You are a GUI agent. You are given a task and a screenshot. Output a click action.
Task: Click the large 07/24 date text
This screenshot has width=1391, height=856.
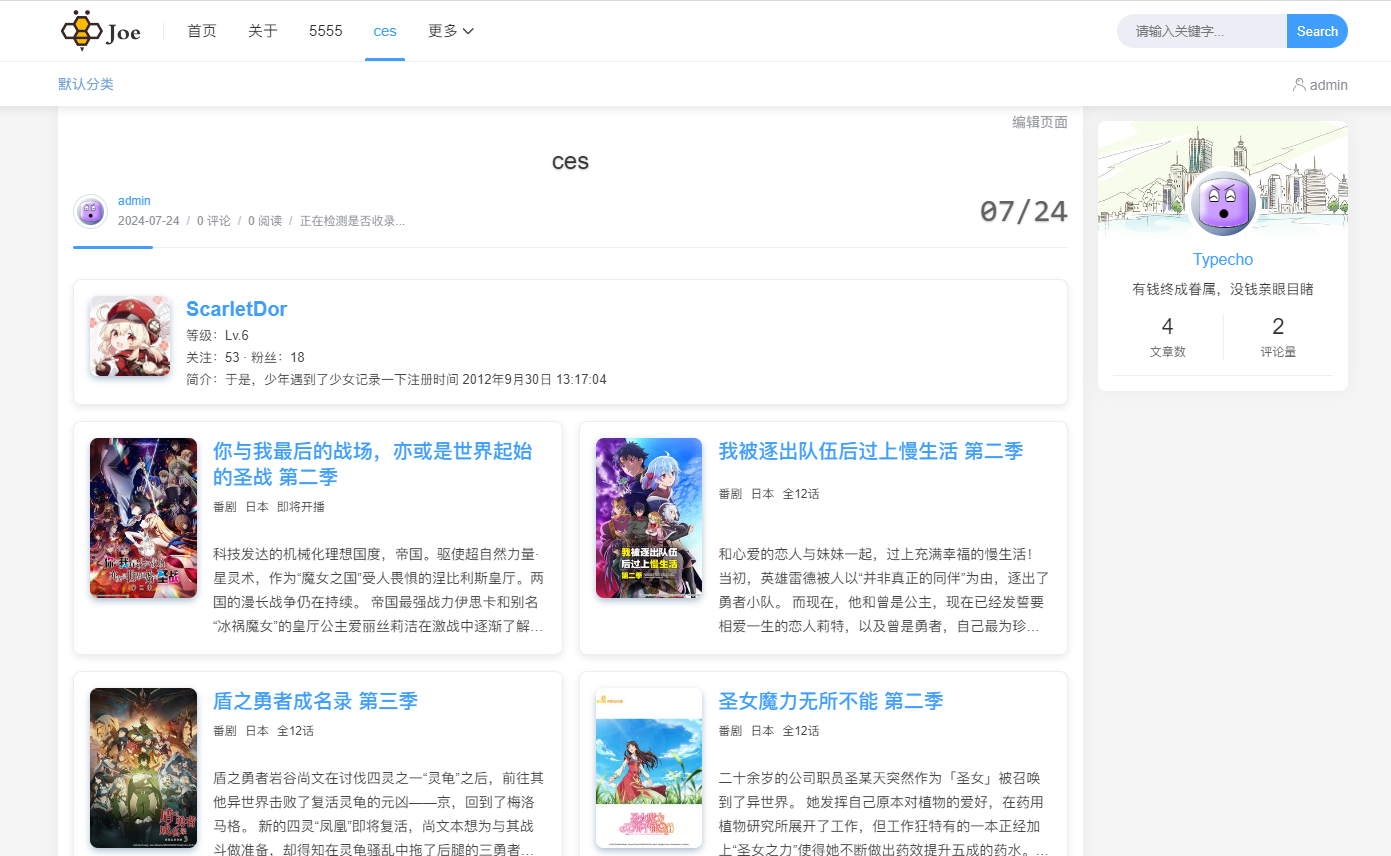(x=1024, y=211)
